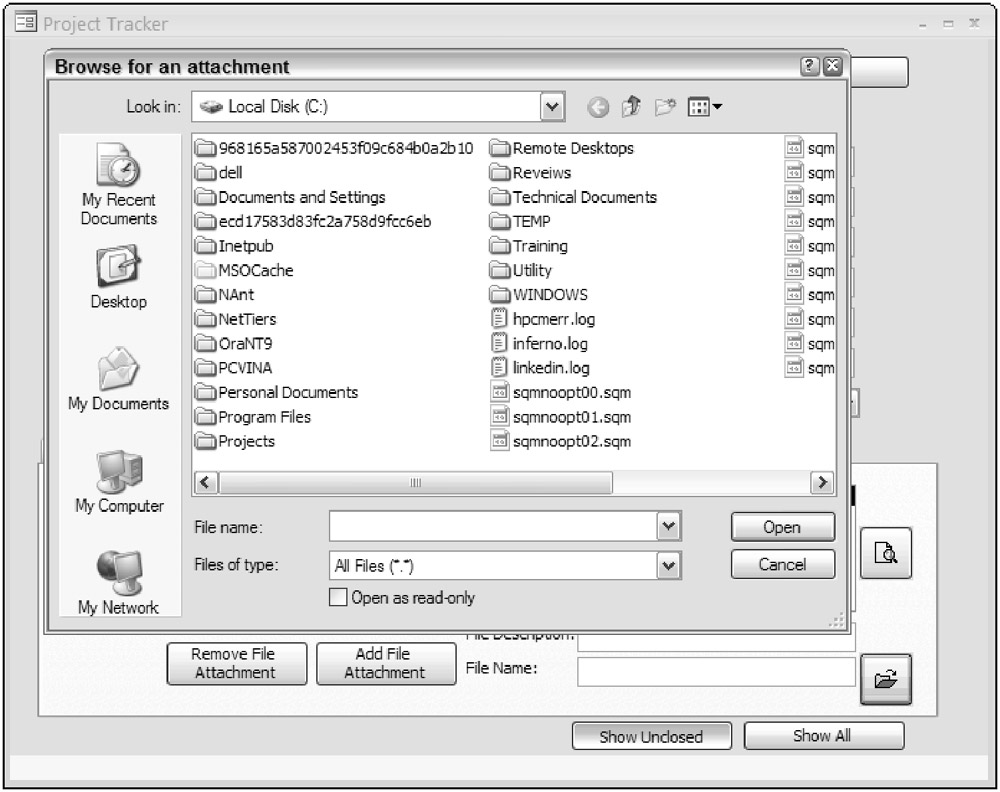1000x792 pixels.
Task: Create a new folder via toolbar icon
Action: pyautogui.click(x=665, y=107)
